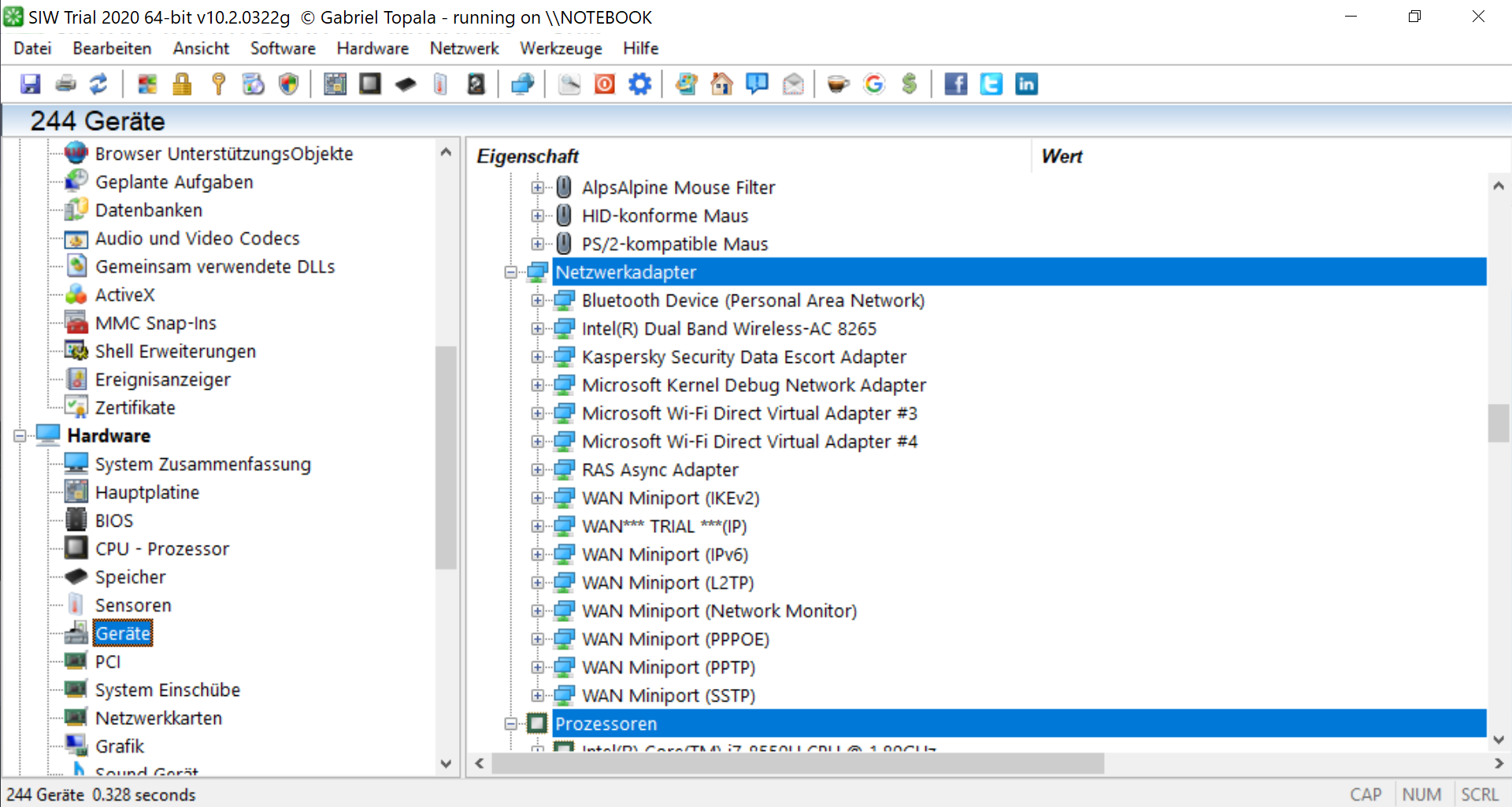Click the CPU chip toolbar icon

tap(370, 84)
